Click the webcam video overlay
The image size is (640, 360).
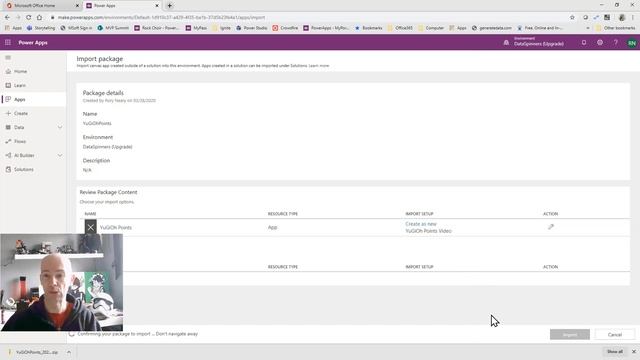tap(62, 282)
